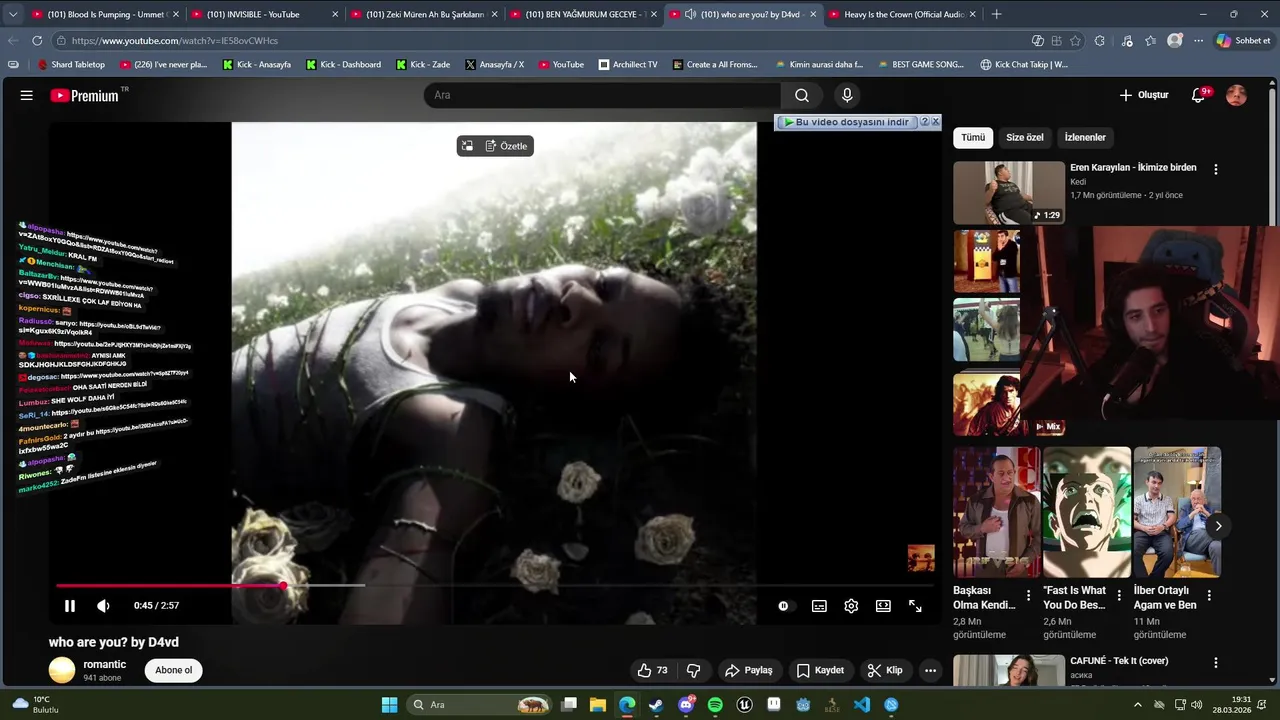Open player settings gear
This screenshot has width=1280, height=720.
(851, 606)
